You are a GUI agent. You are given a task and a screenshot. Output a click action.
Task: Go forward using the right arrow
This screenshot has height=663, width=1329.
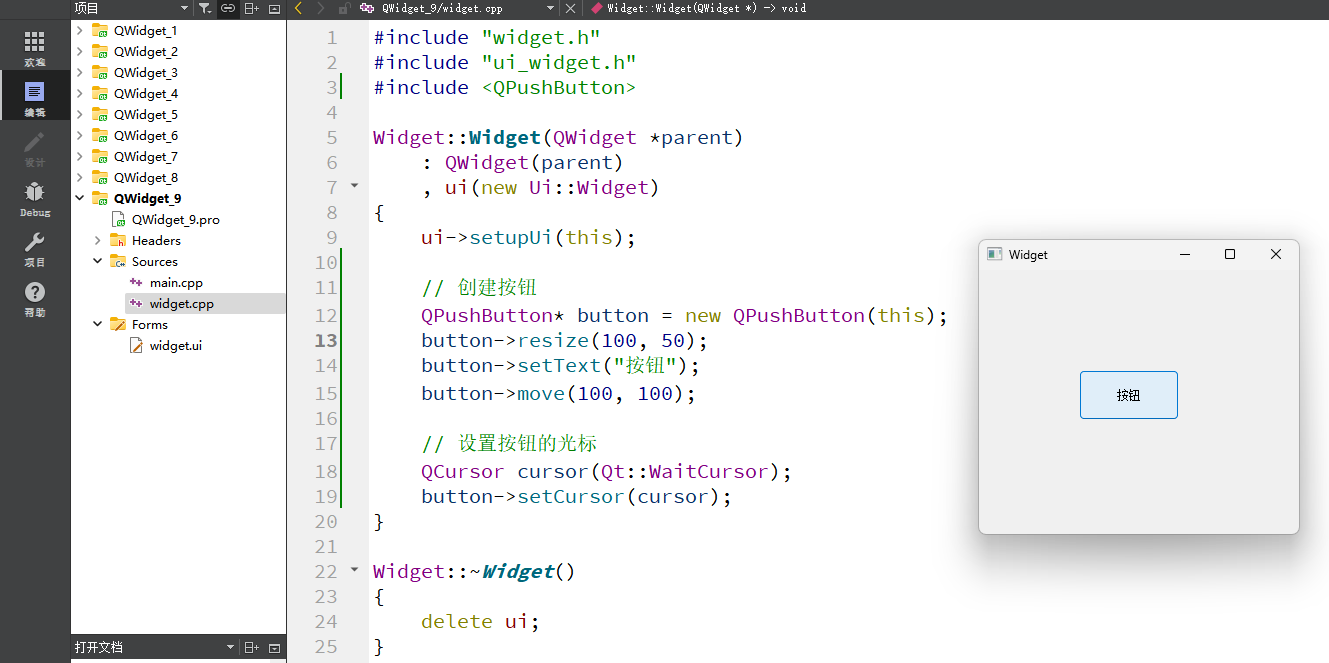point(320,8)
